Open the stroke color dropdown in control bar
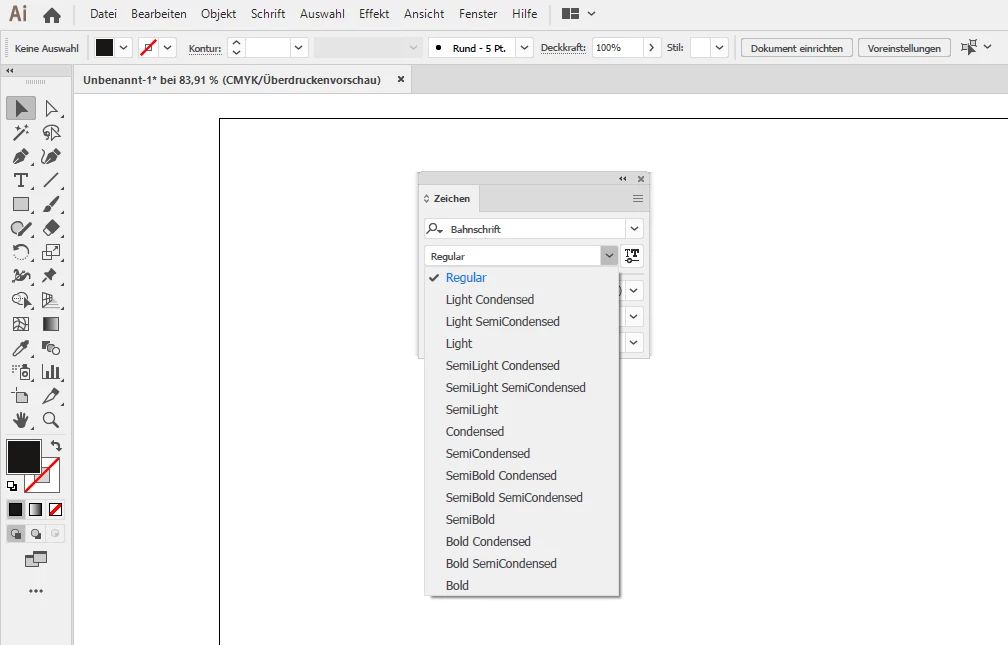 point(168,48)
